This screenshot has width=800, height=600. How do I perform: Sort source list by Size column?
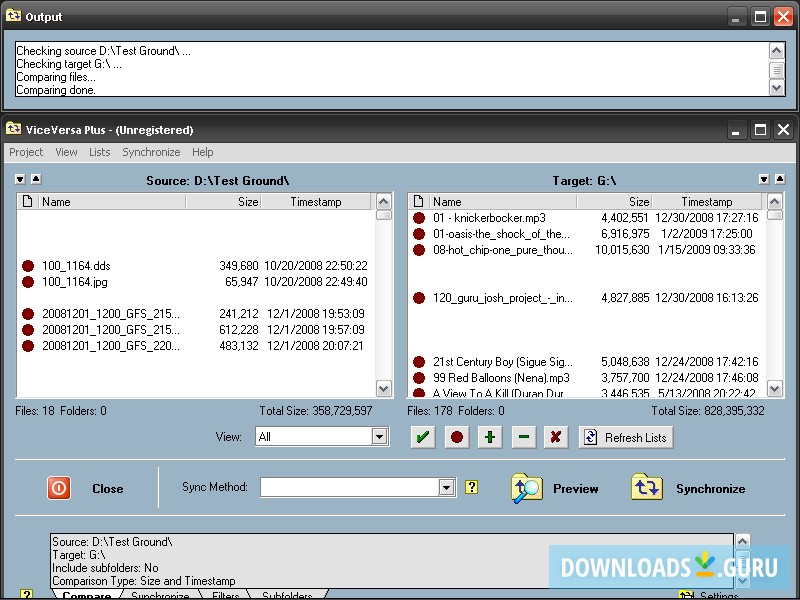point(223,202)
